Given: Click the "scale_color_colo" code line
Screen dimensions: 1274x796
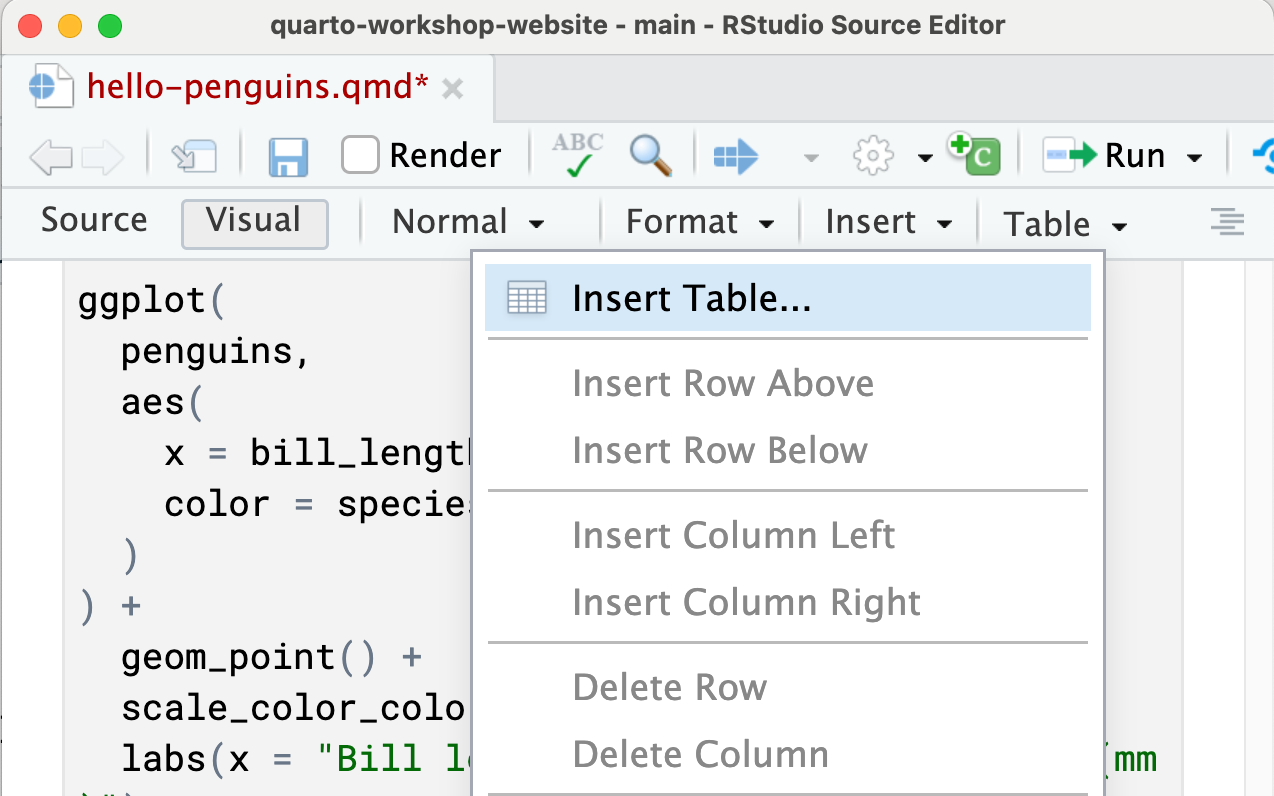Looking at the screenshot, I should pos(294,708).
